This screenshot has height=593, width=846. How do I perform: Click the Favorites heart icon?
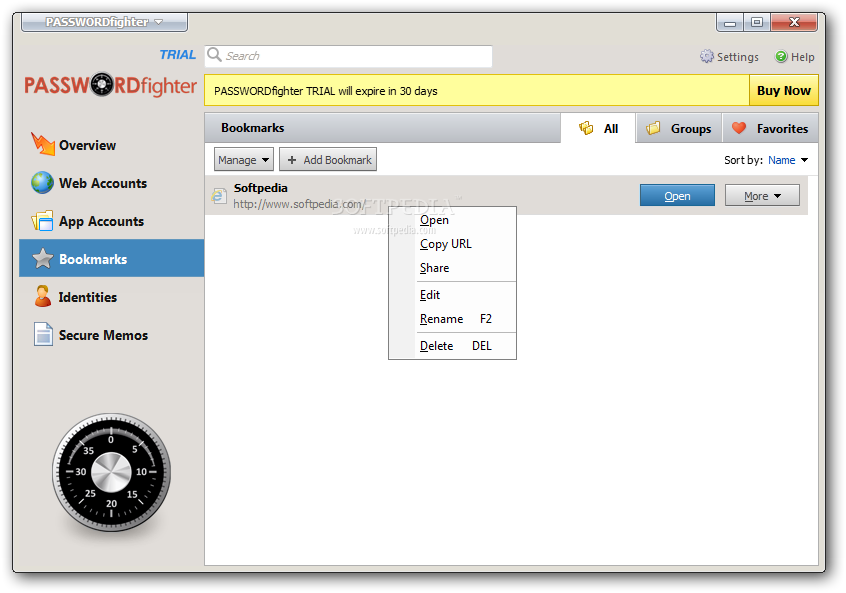739,128
